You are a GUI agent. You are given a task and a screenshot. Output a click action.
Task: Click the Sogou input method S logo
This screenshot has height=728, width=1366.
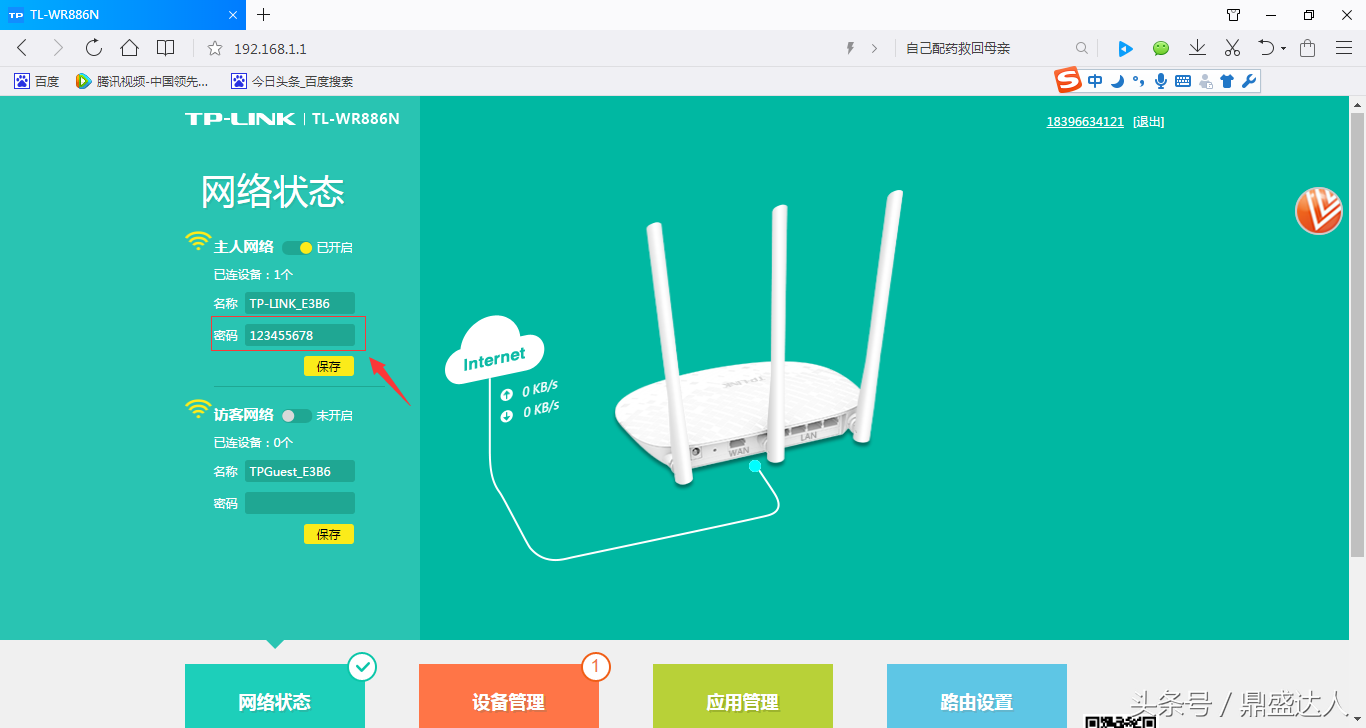point(1069,81)
